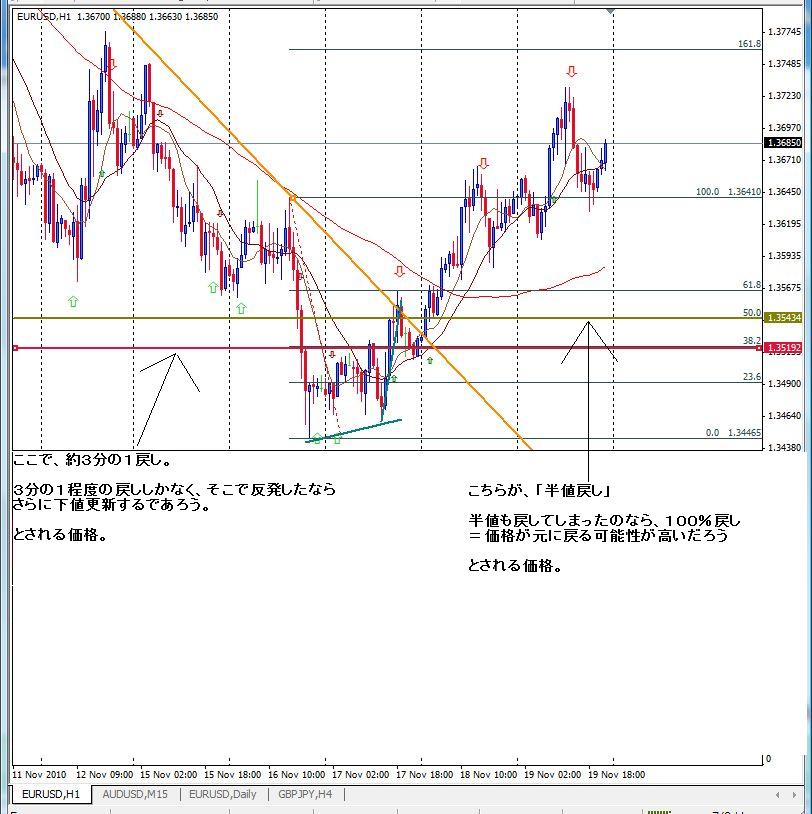Click the chart title EURUSD,H1 OHLC text

(x=117, y=17)
